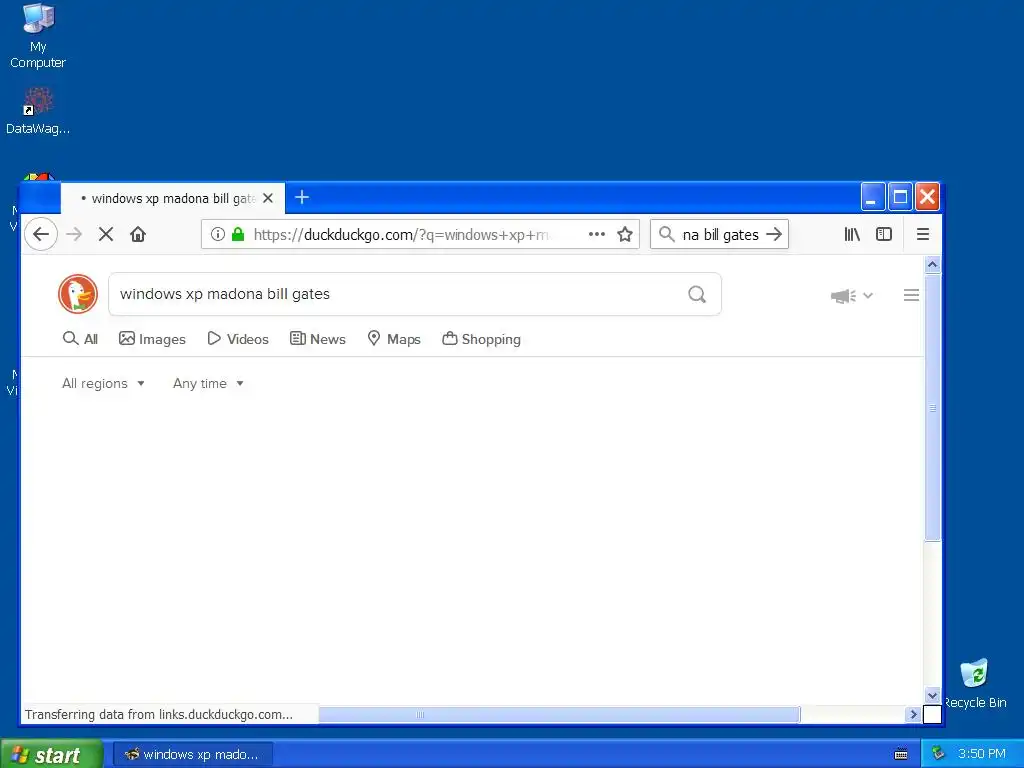
Task: Bookmark this page with the star
Action: click(x=625, y=234)
